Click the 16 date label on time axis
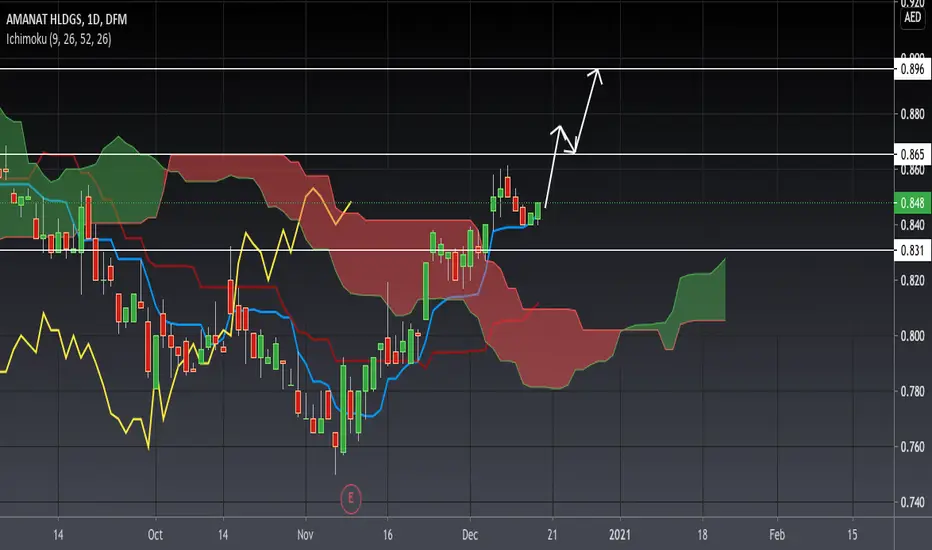This screenshot has height=550, width=932. click(388, 535)
